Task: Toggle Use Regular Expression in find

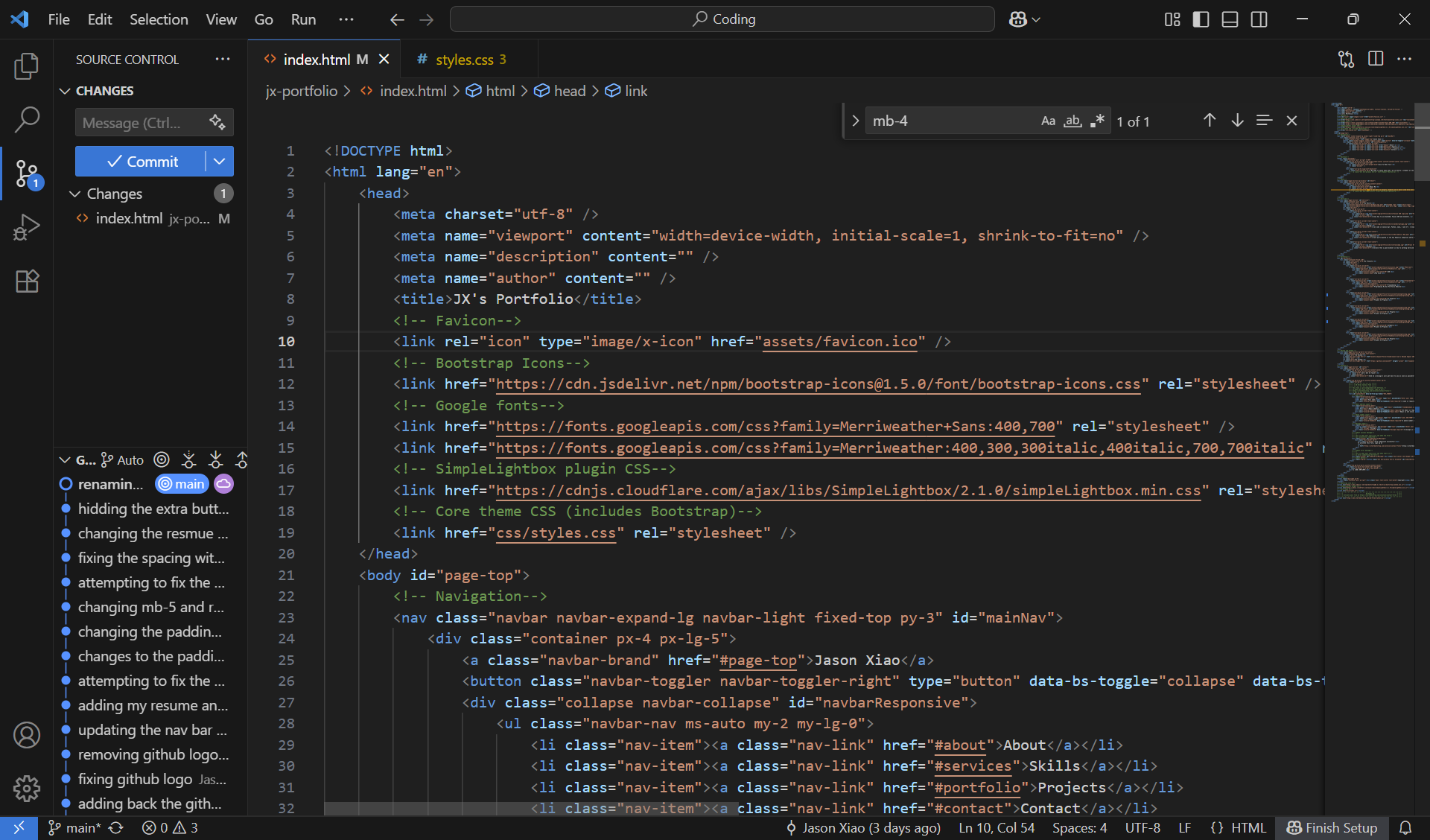Action: click(1097, 121)
